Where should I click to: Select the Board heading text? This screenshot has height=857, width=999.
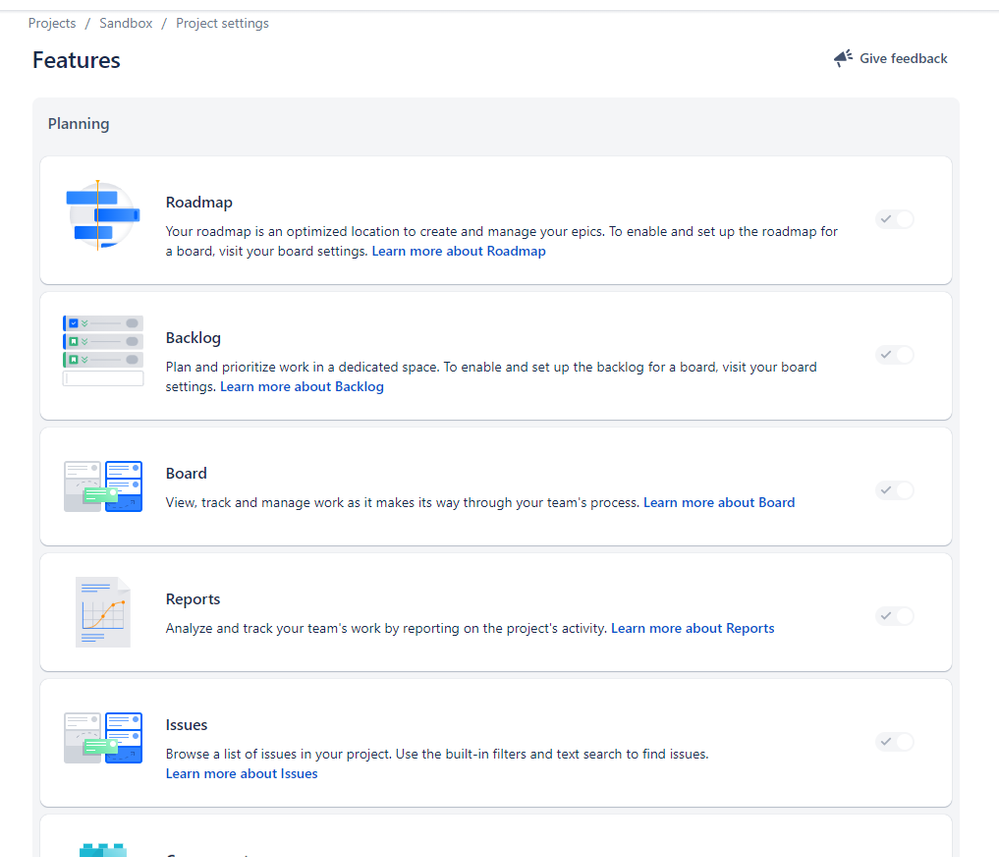[x=186, y=473]
